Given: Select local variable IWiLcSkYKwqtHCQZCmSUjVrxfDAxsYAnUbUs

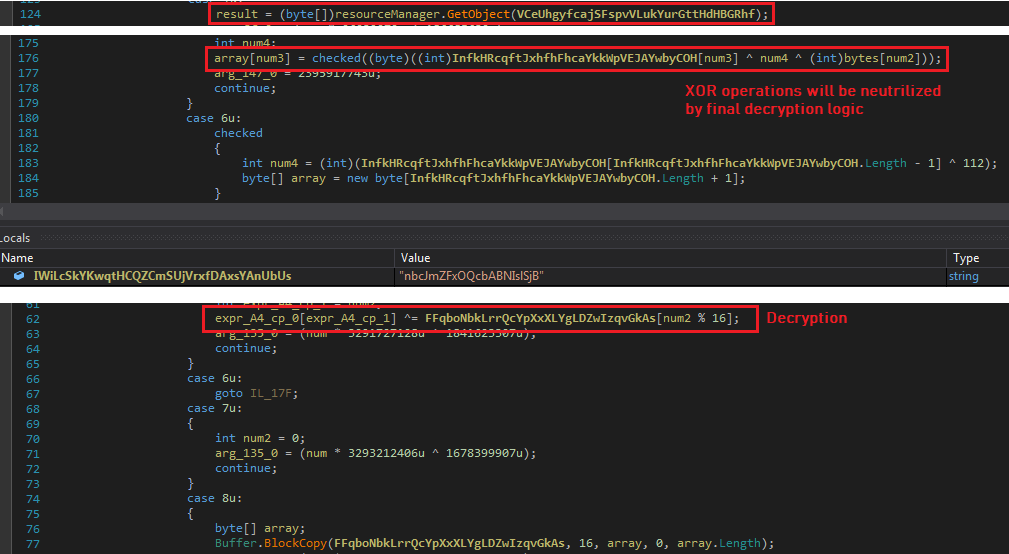Looking at the screenshot, I should 162,276.
